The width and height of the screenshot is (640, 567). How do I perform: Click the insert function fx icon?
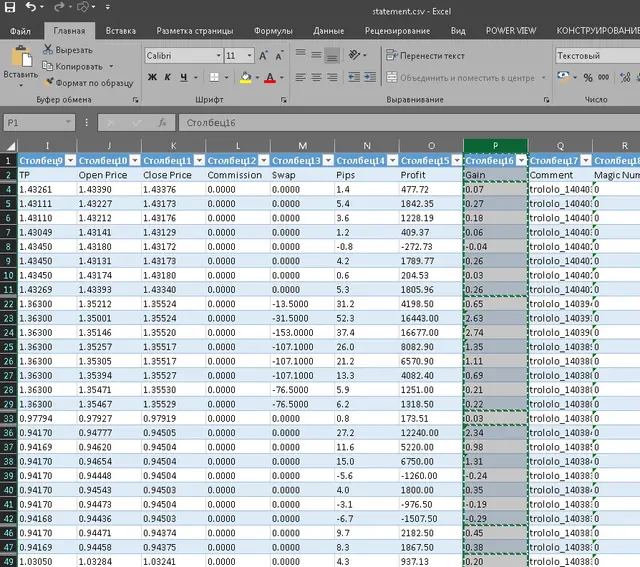162,122
